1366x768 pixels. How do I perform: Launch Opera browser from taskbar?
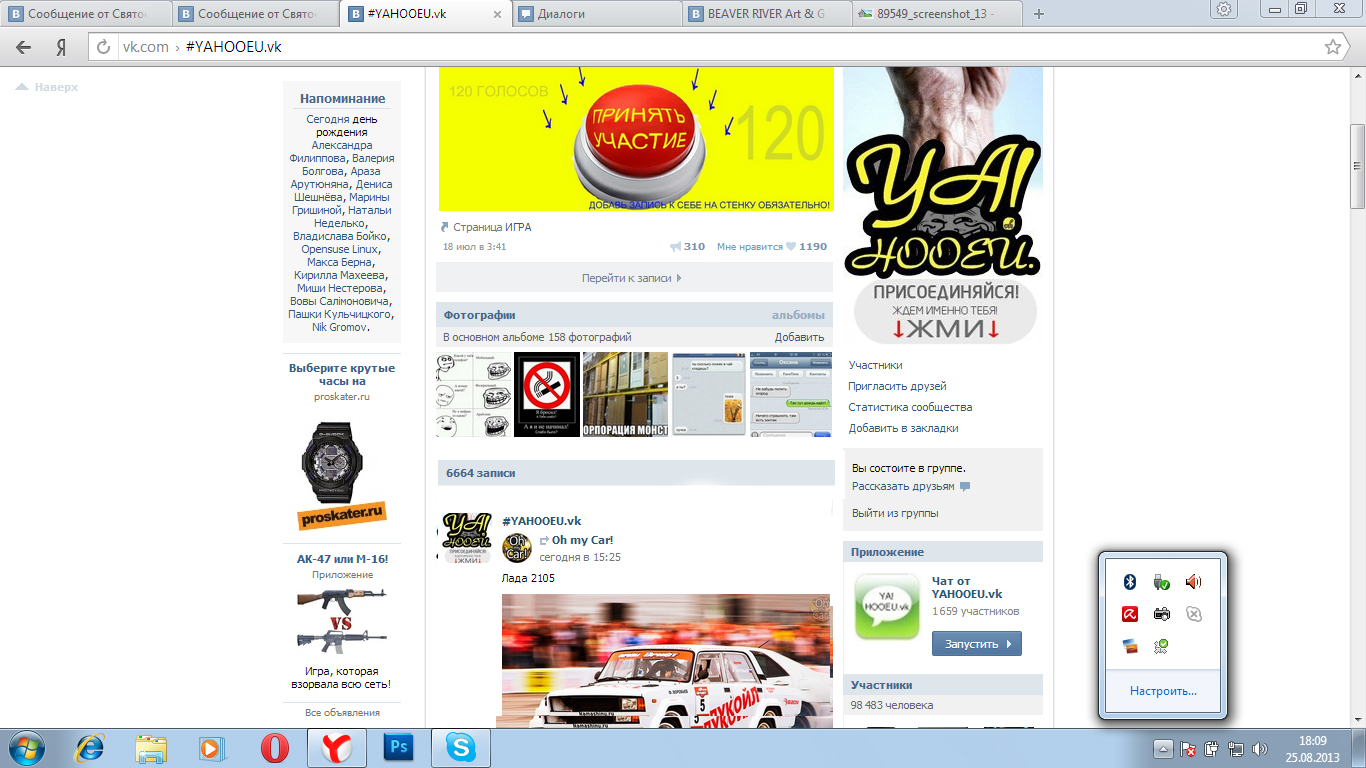275,748
